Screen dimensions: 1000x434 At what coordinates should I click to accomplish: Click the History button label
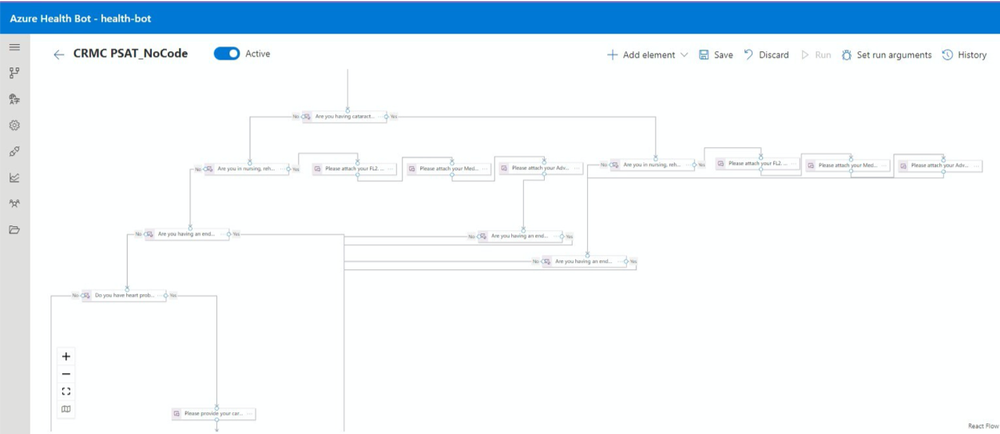click(x=972, y=55)
